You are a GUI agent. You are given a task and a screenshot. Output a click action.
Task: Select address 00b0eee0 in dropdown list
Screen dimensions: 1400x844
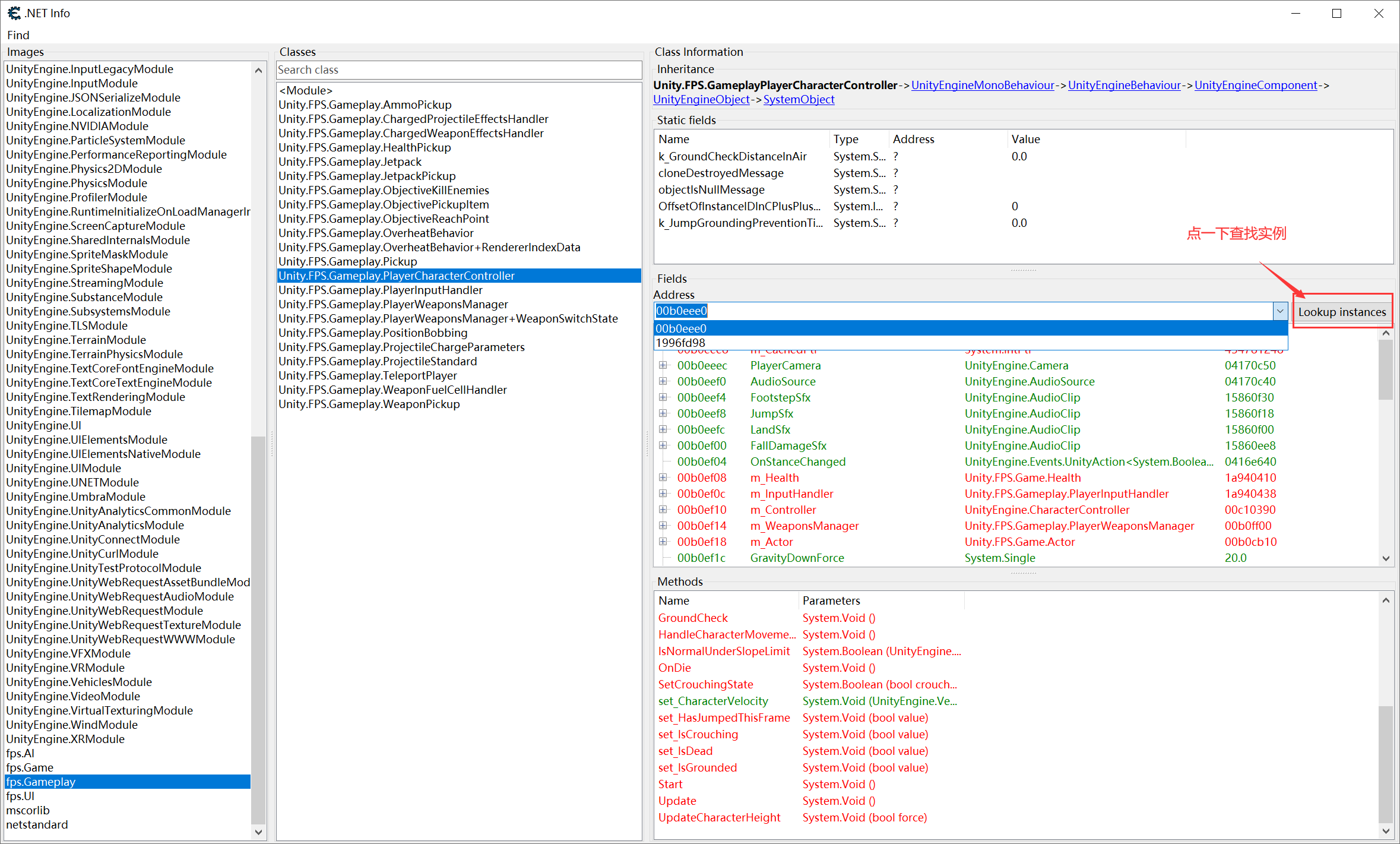click(971, 328)
